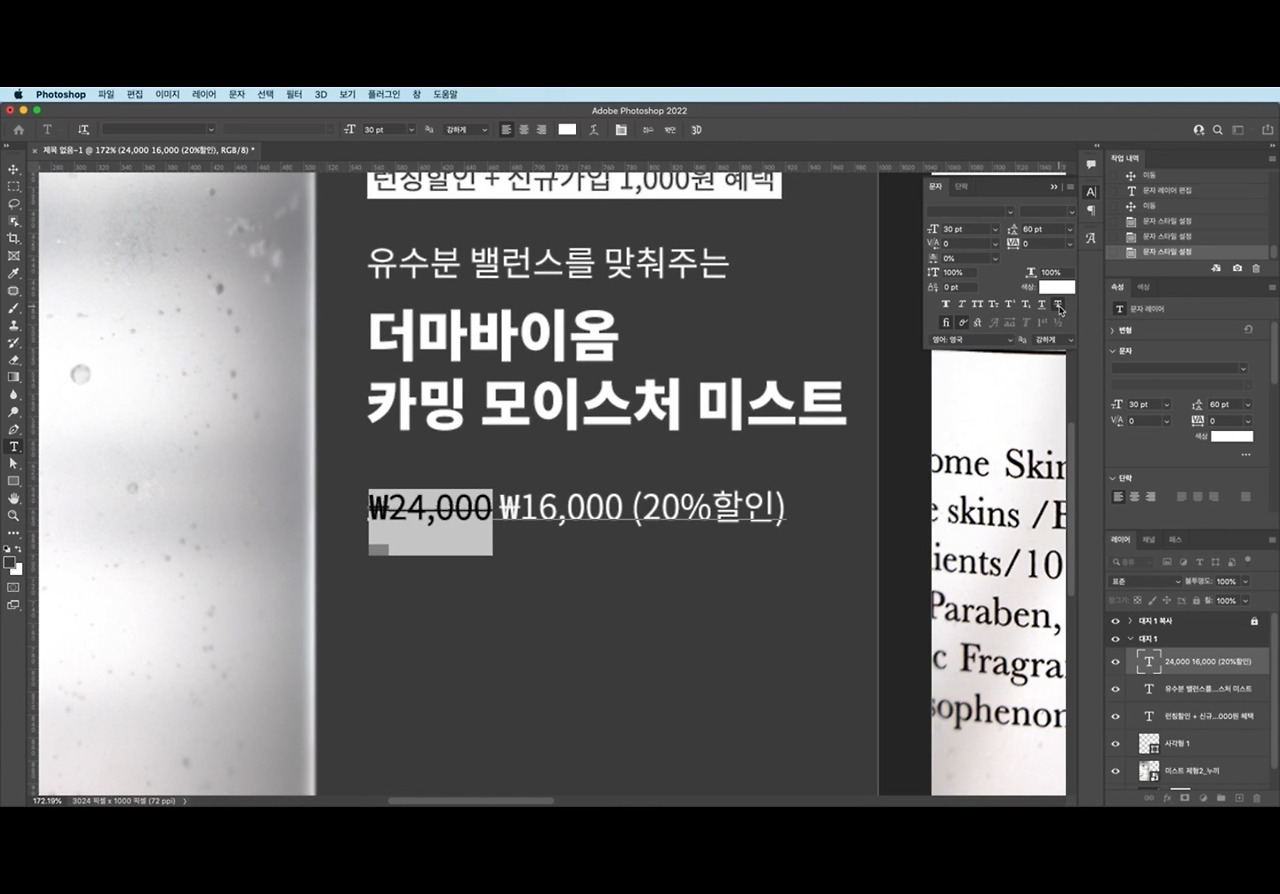Select the Pen tool
The width and height of the screenshot is (1280, 894).
point(14,429)
